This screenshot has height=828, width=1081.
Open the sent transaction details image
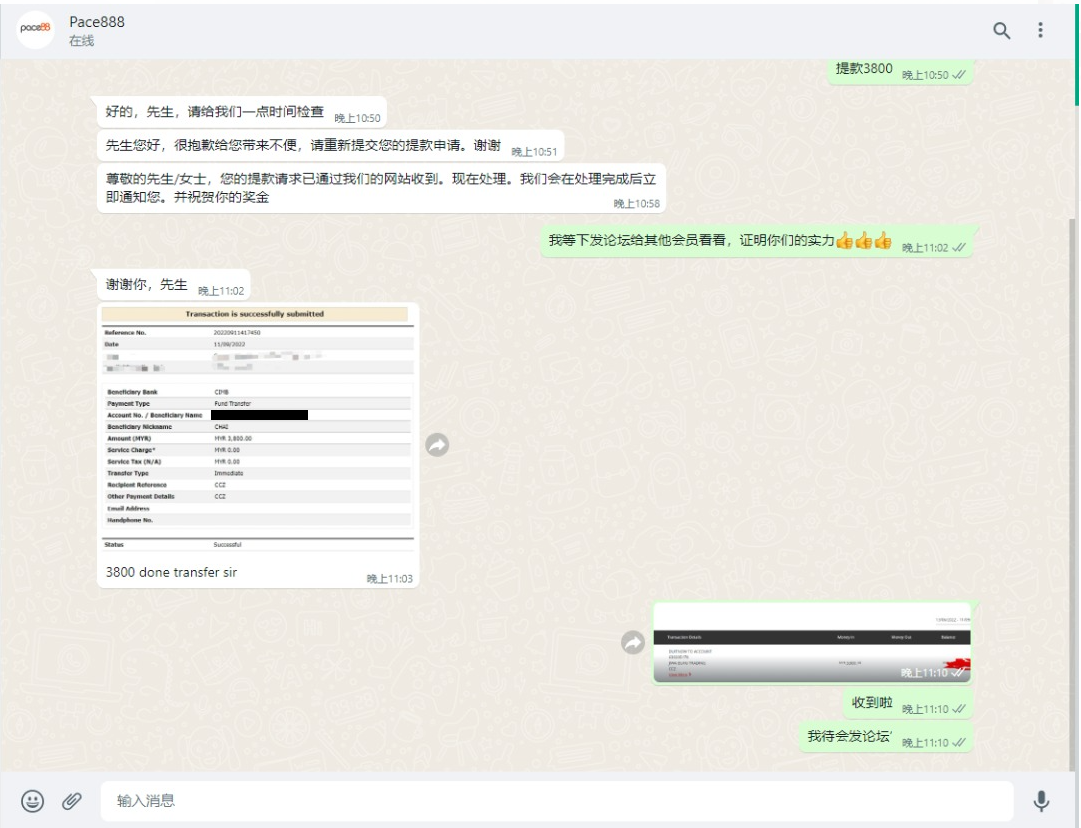[812, 643]
